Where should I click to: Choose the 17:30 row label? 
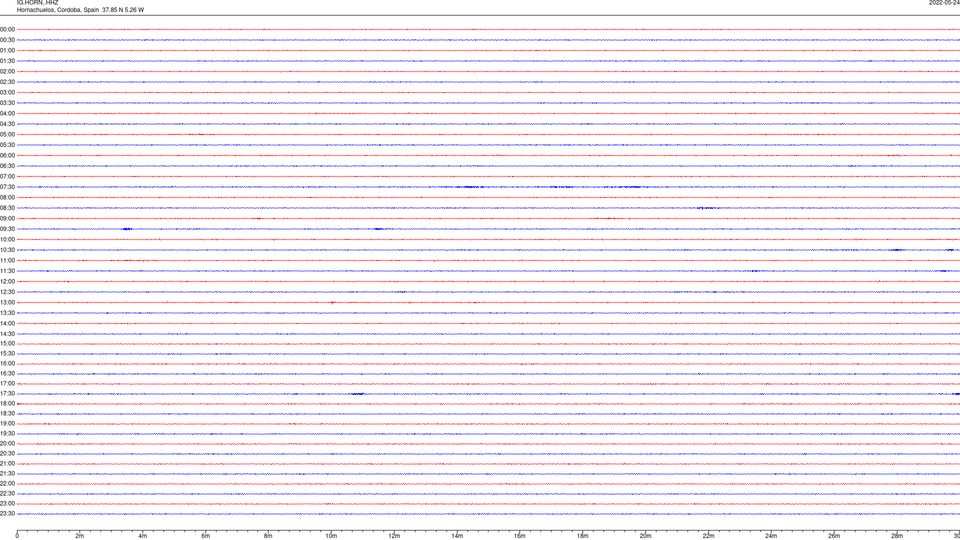pos(7,394)
